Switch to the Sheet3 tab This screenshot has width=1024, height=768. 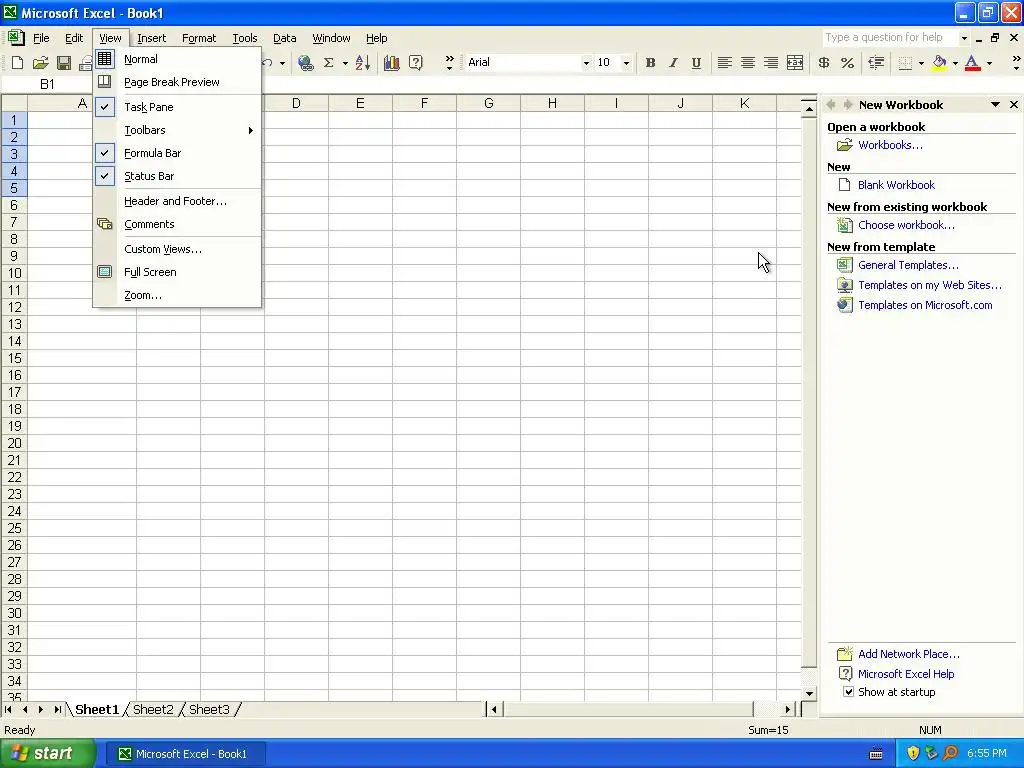click(209, 709)
